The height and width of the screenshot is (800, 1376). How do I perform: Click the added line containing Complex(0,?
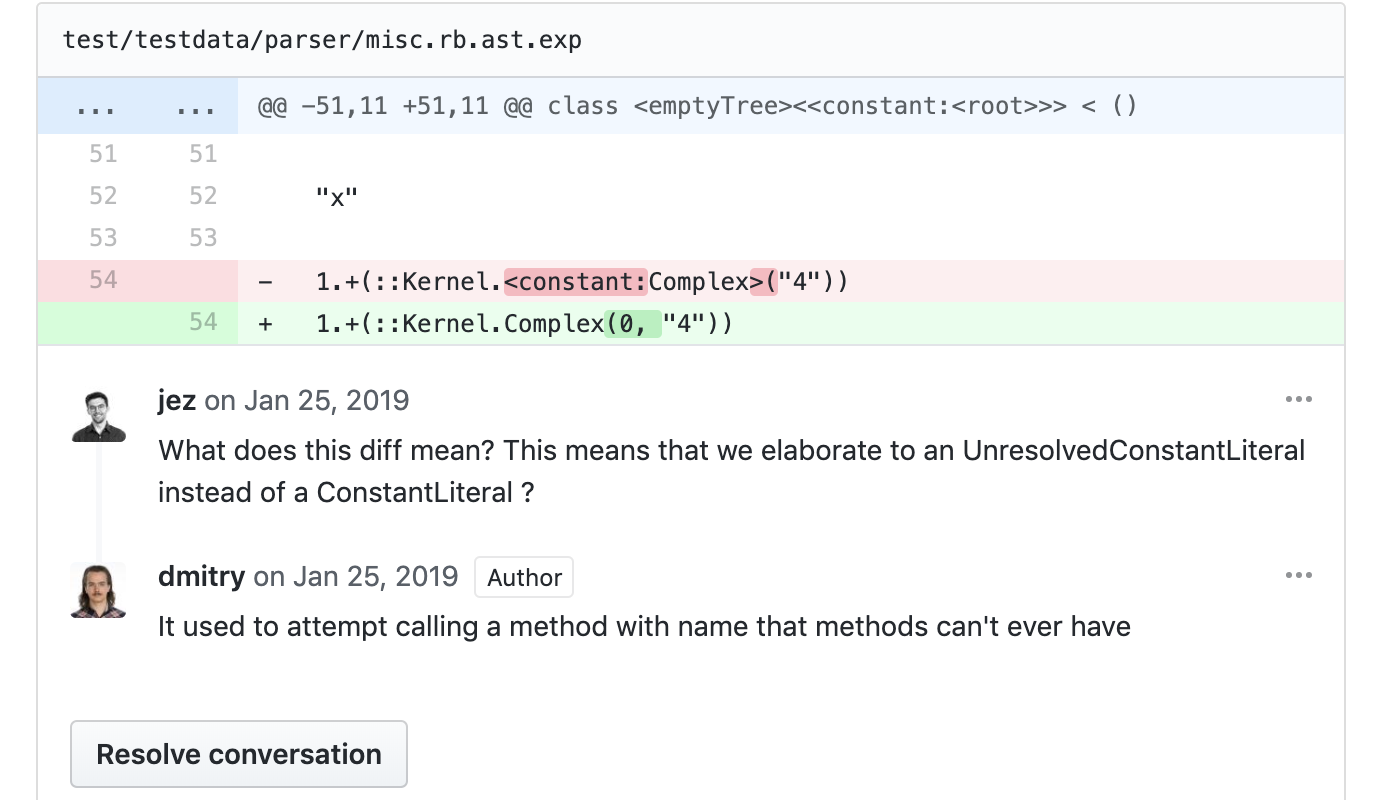click(x=520, y=322)
